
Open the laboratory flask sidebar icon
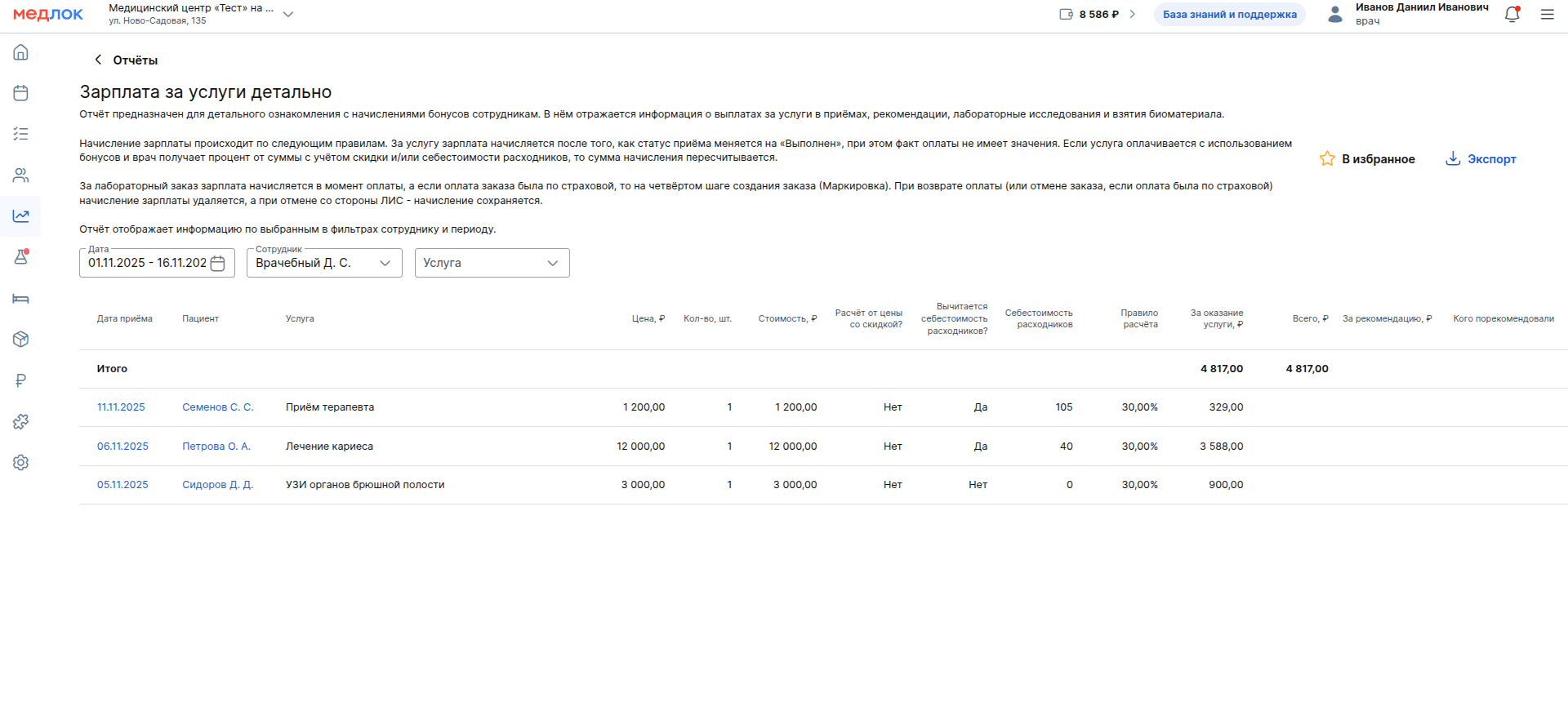click(x=21, y=257)
